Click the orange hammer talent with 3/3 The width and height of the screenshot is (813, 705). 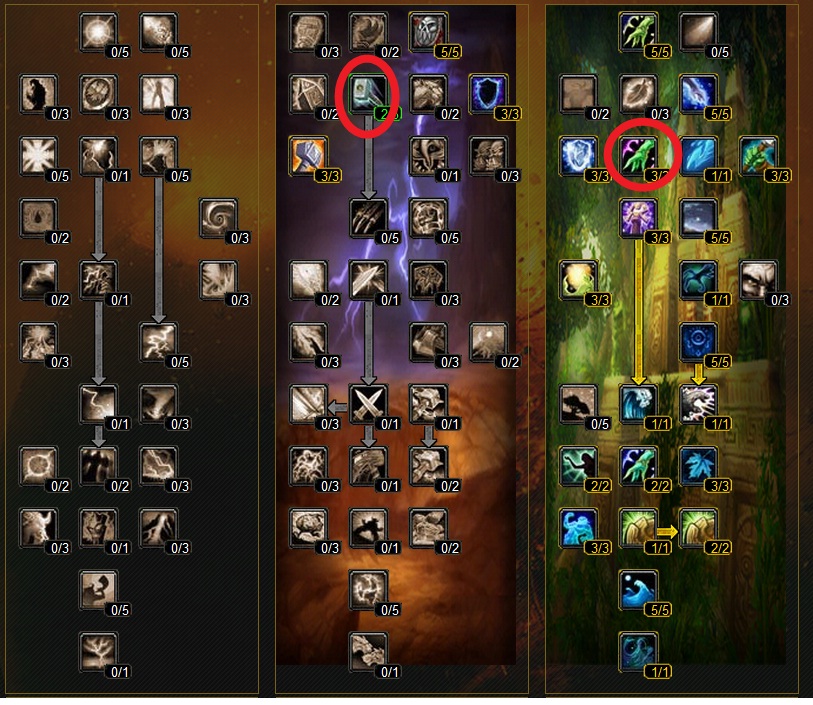coord(308,155)
